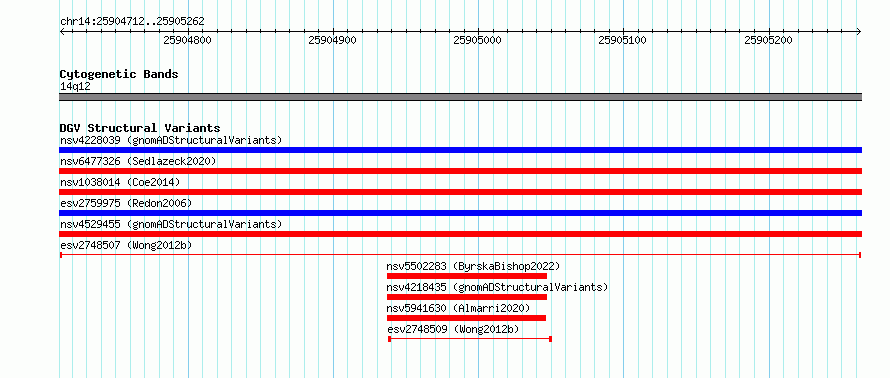Image resolution: width=890 pixels, height=378 pixels.
Task: Select the red bar under nsv5502283
Action: click(467, 276)
